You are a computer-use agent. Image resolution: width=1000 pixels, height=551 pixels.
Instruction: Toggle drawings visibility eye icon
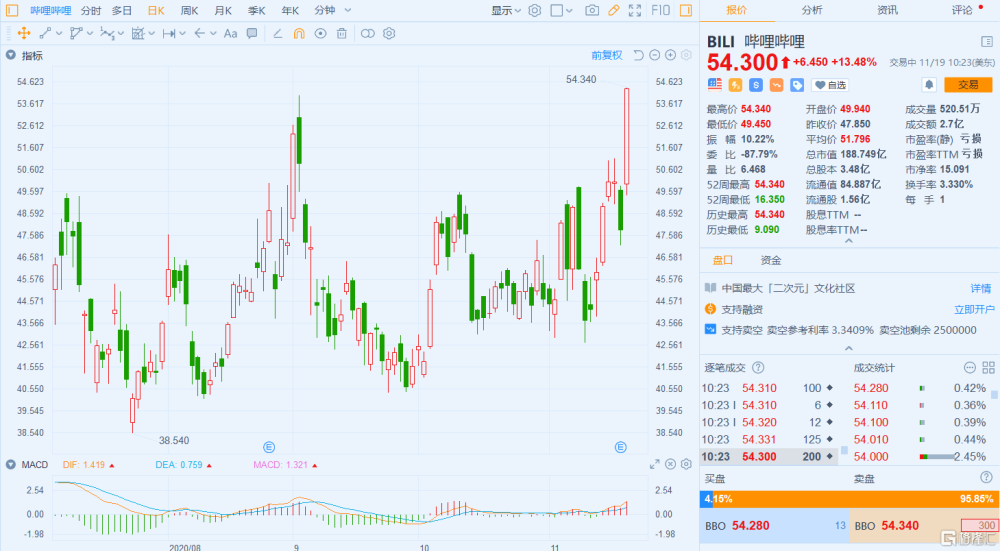(x=321, y=33)
